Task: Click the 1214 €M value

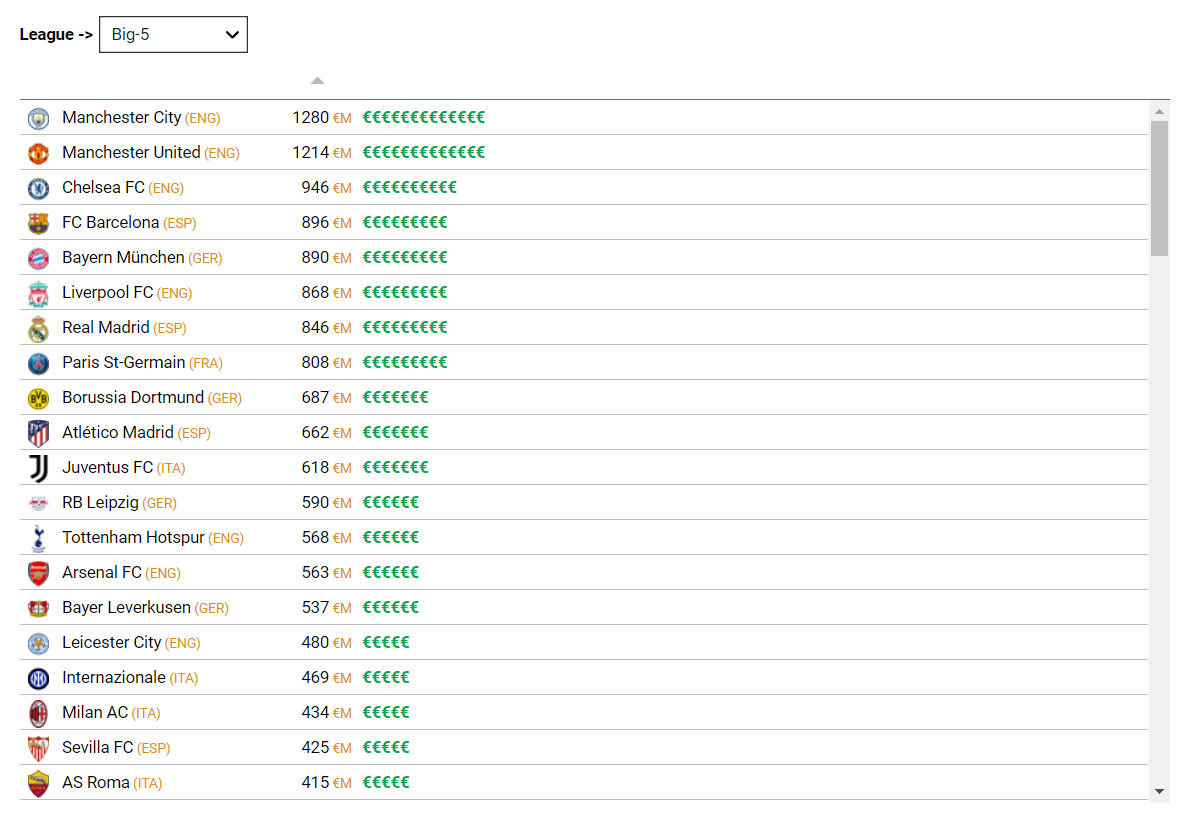Action: coord(322,152)
